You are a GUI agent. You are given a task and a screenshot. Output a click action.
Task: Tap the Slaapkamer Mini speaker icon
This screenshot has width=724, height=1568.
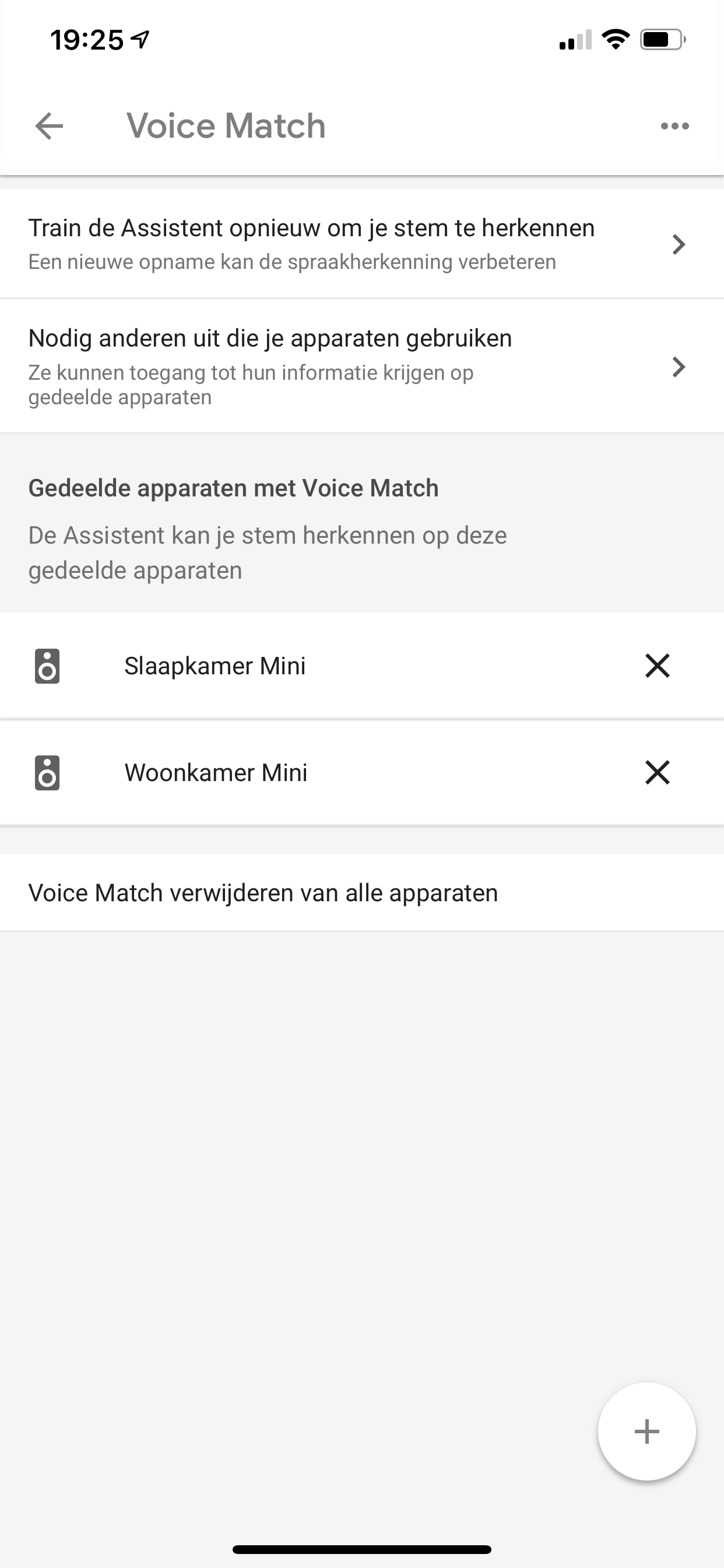(x=47, y=666)
